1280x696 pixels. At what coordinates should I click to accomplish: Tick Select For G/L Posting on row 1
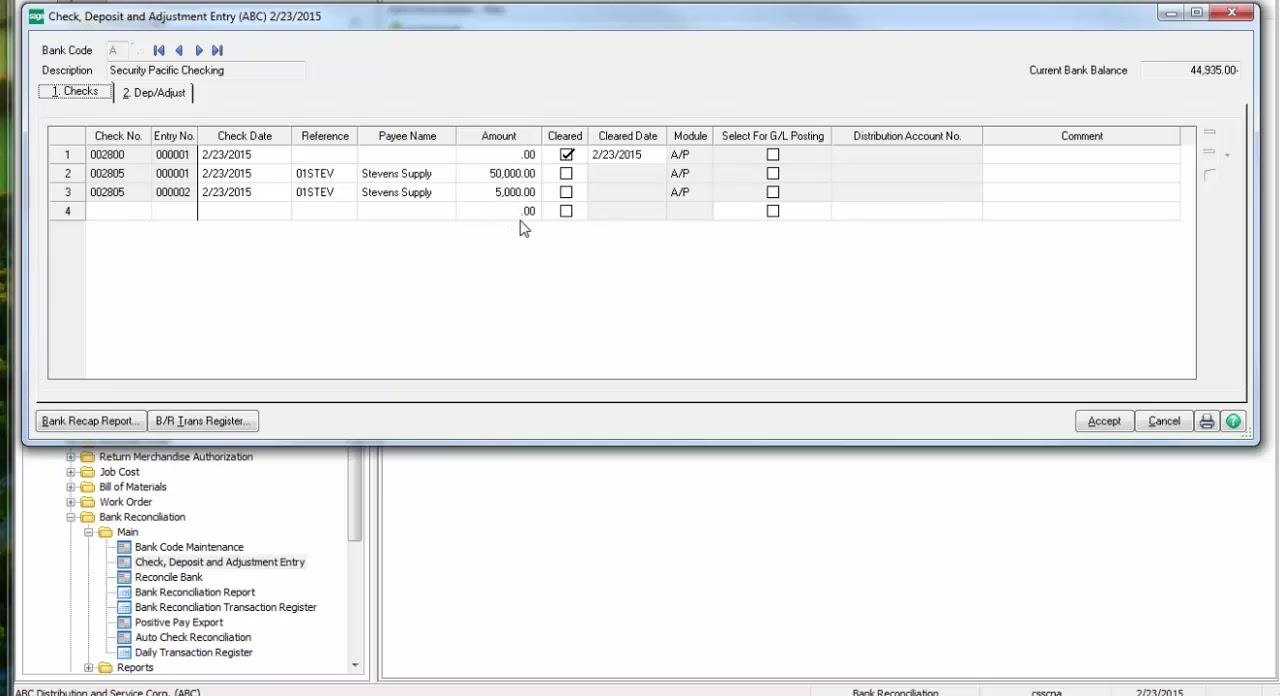pyautogui.click(x=772, y=154)
